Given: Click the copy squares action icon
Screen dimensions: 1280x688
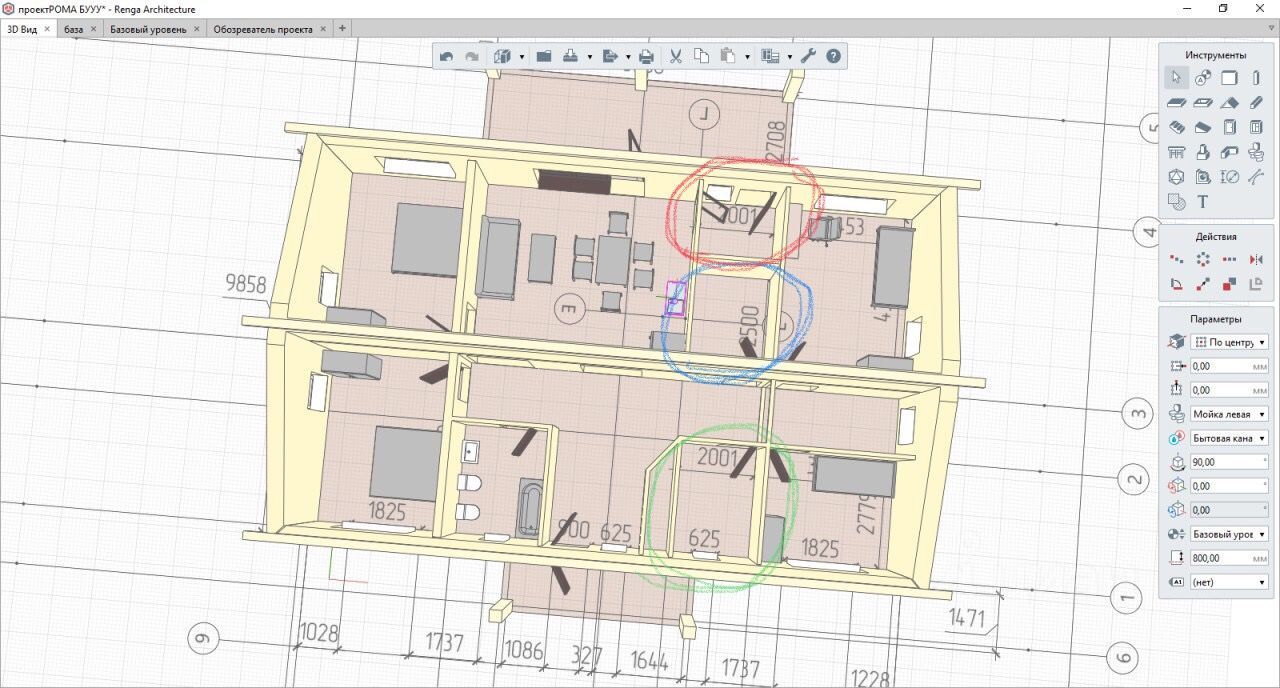Looking at the screenshot, I should coord(1230,284).
